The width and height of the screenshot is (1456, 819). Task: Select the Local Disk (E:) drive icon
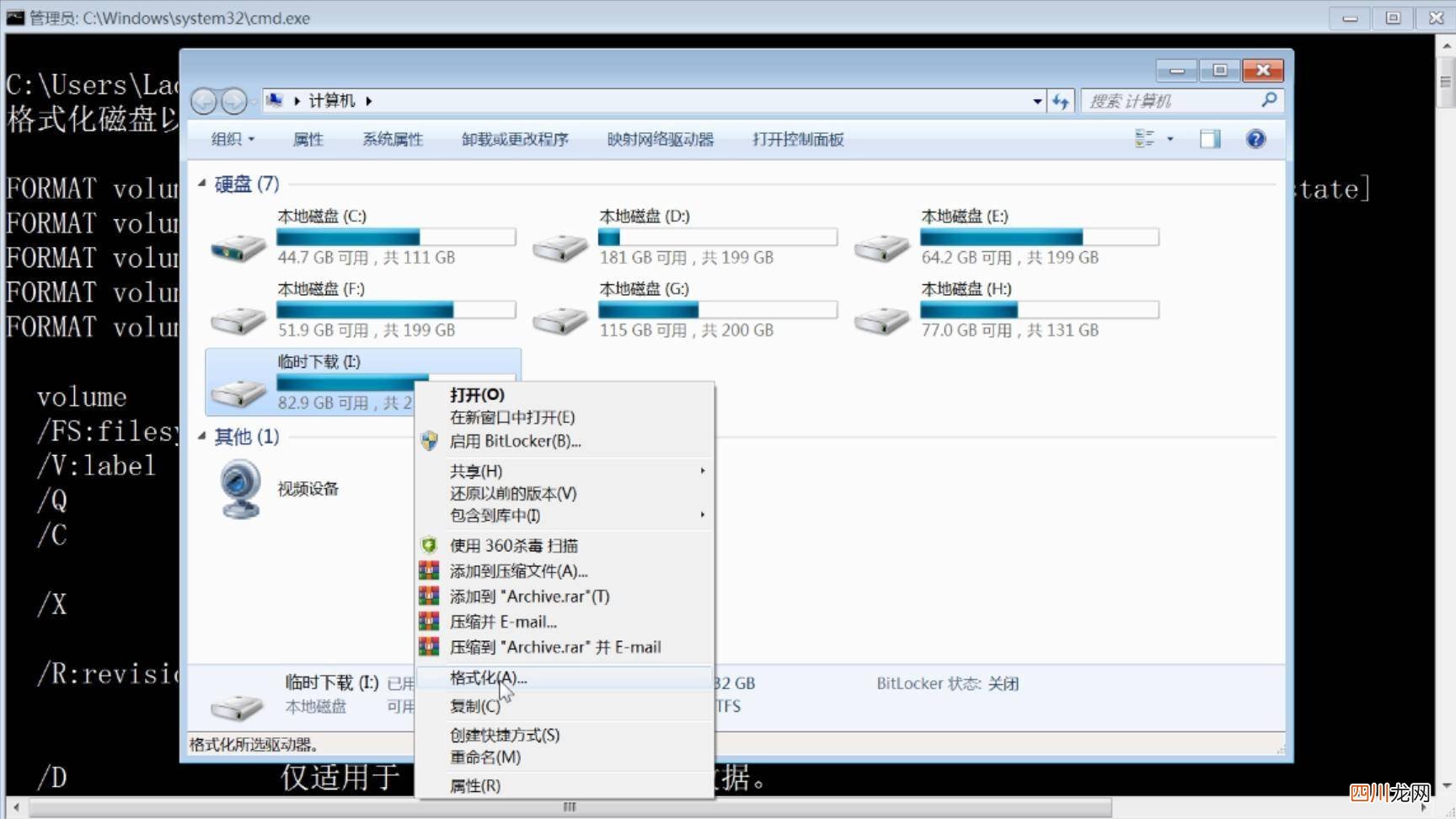pyautogui.click(x=882, y=247)
